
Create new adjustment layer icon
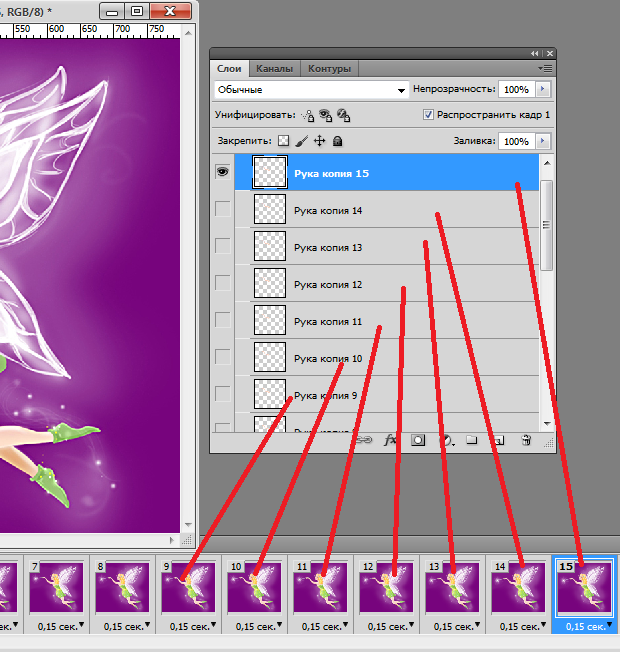coord(446,440)
